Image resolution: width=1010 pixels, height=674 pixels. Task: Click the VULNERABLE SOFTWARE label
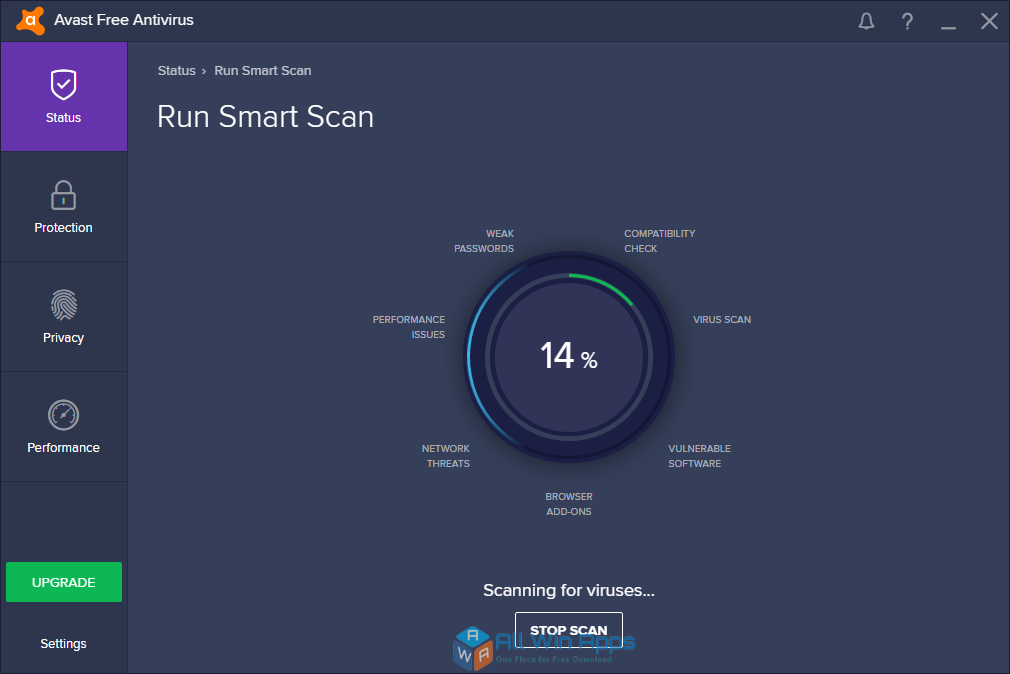coord(700,456)
